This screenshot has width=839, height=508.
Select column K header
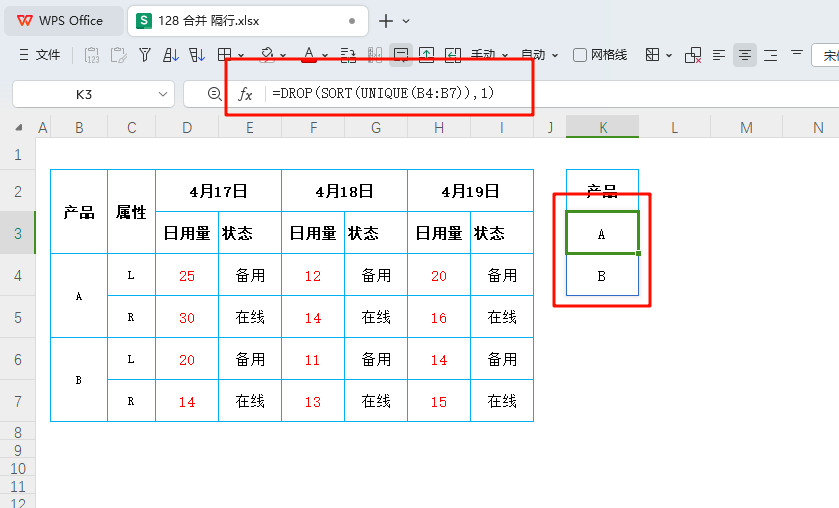tap(602, 127)
